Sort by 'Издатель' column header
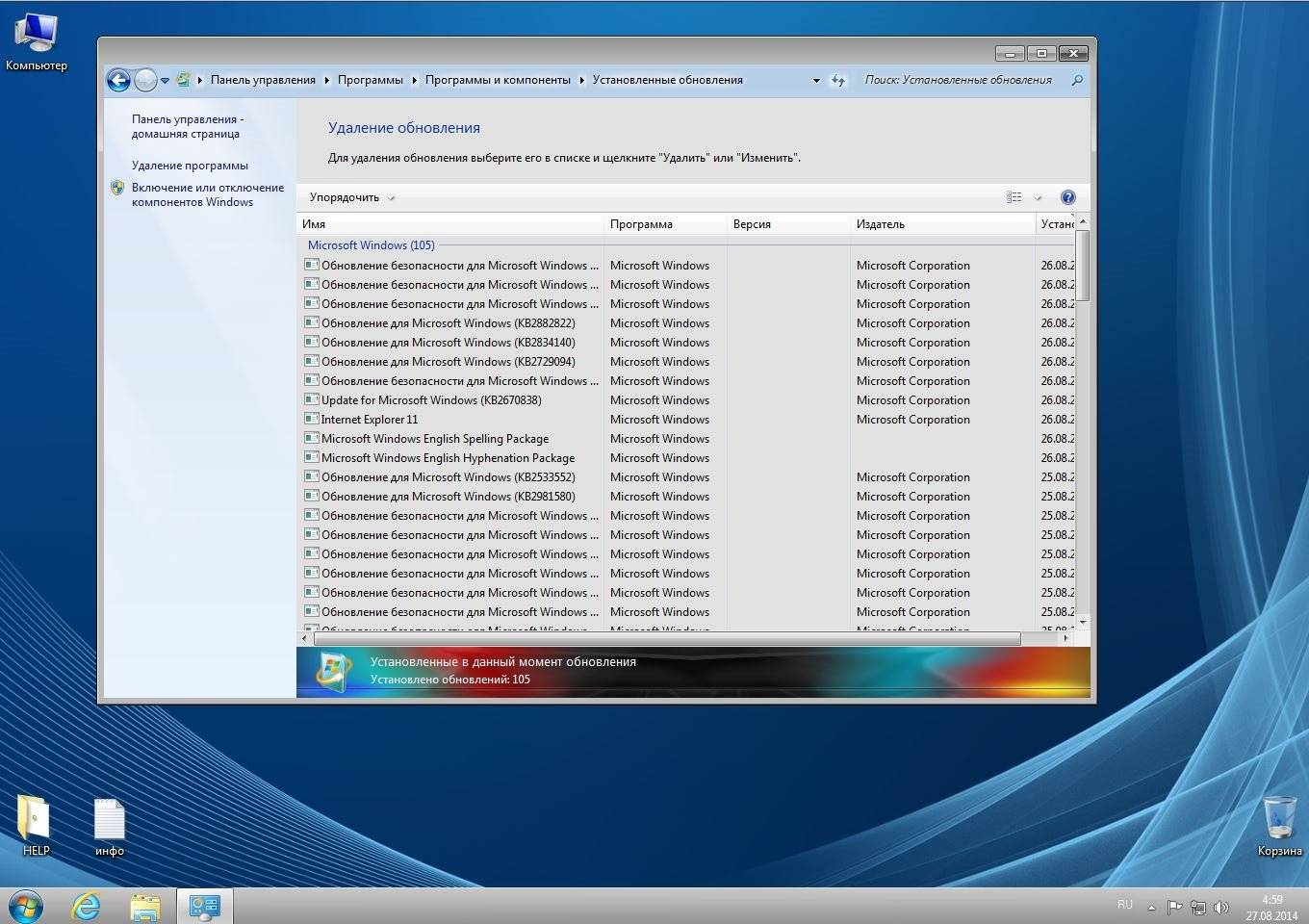The height and width of the screenshot is (924, 1309). click(x=942, y=224)
